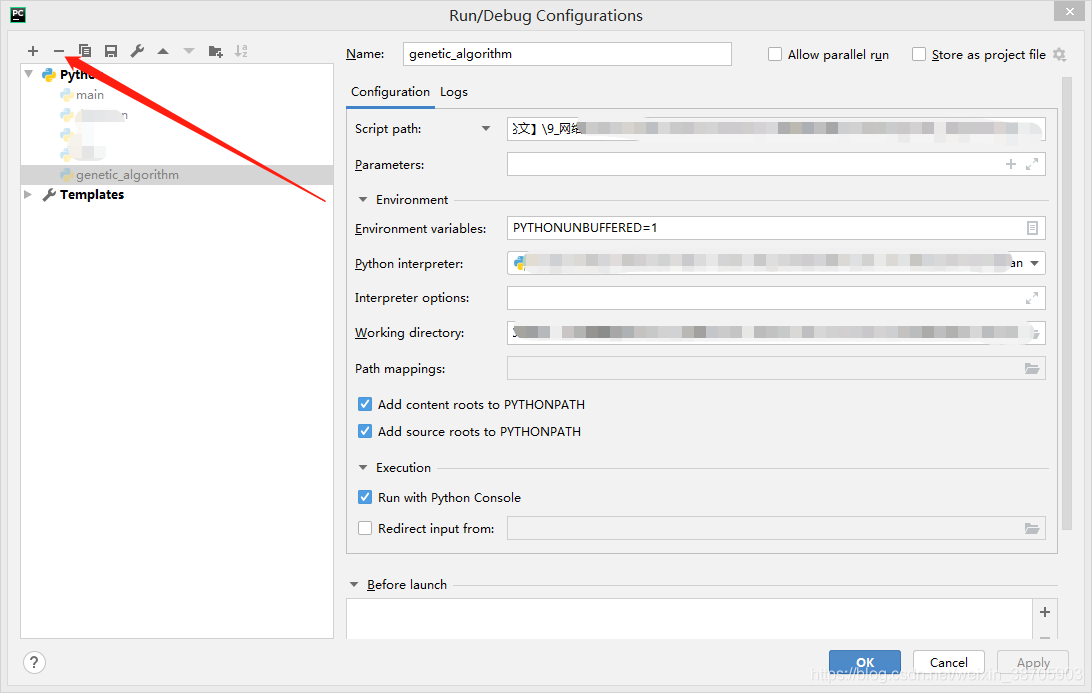Insert macro in the Parameters field

tap(1011, 164)
